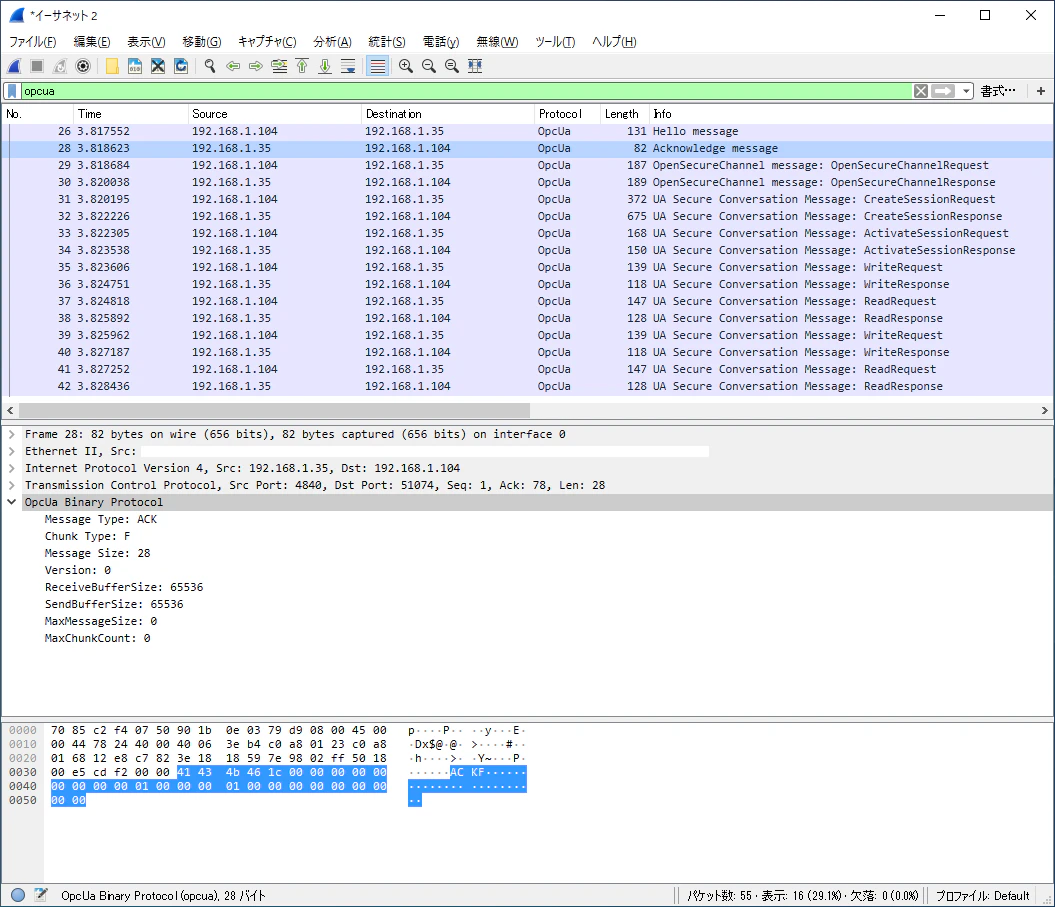This screenshot has width=1055, height=907.
Task: Zoom out on packet text
Action: point(429,66)
